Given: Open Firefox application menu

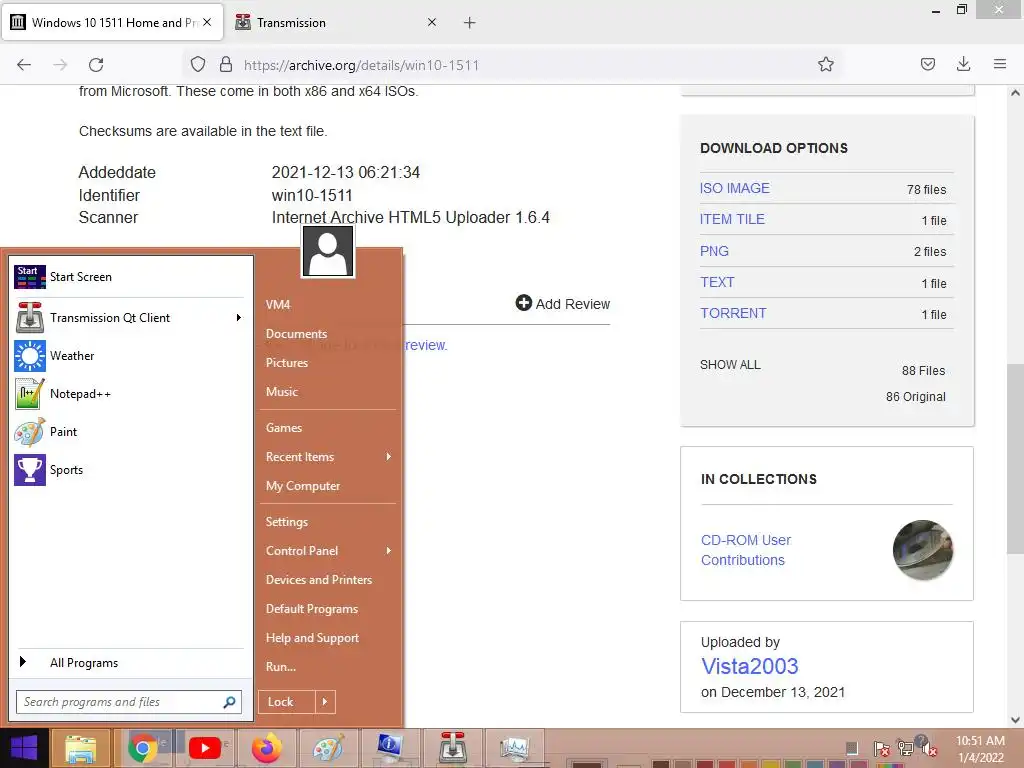Looking at the screenshot, I should coord(1000,64).
